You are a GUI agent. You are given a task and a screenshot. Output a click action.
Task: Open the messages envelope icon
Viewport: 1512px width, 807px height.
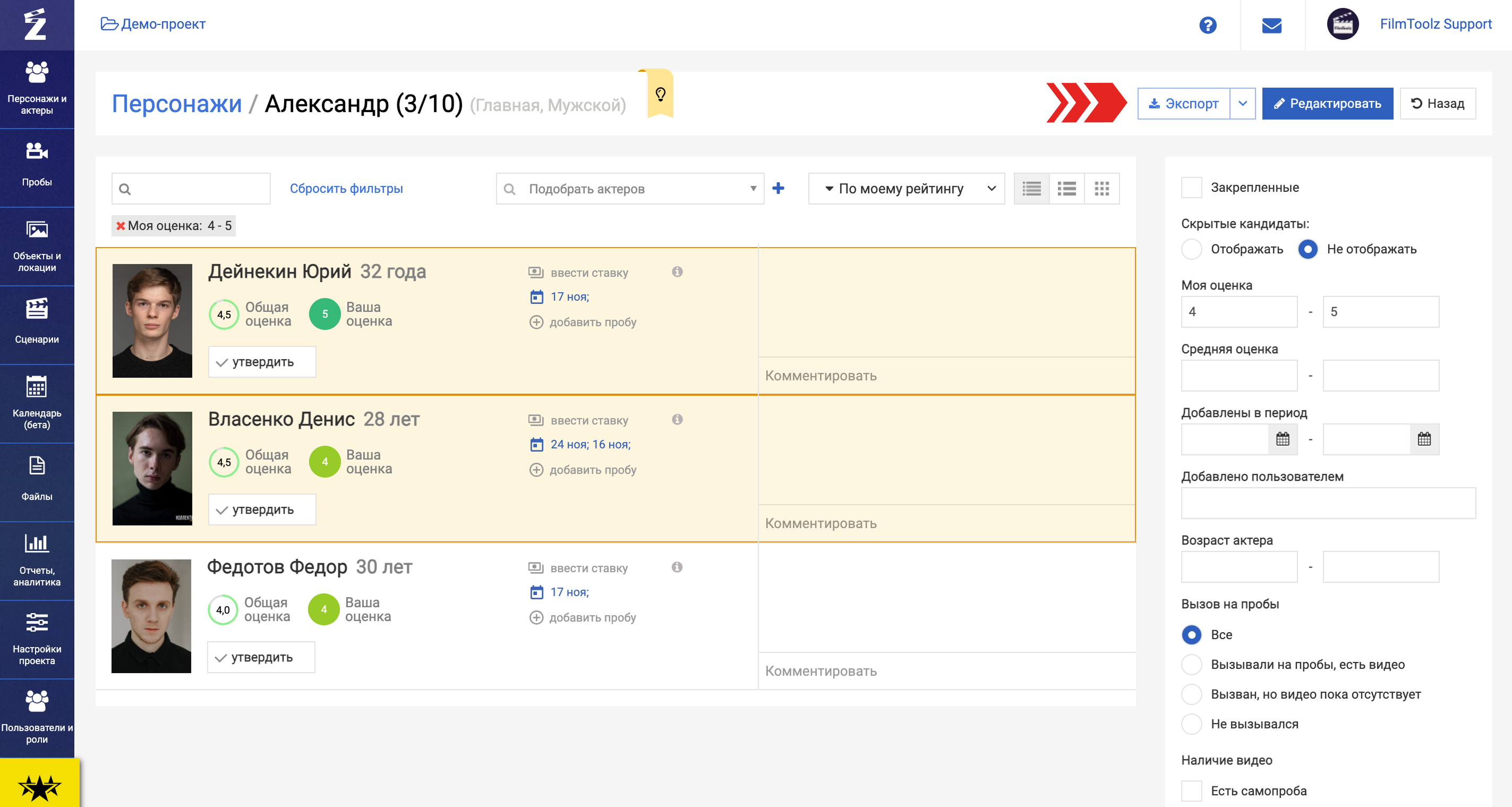[1271, 26]
